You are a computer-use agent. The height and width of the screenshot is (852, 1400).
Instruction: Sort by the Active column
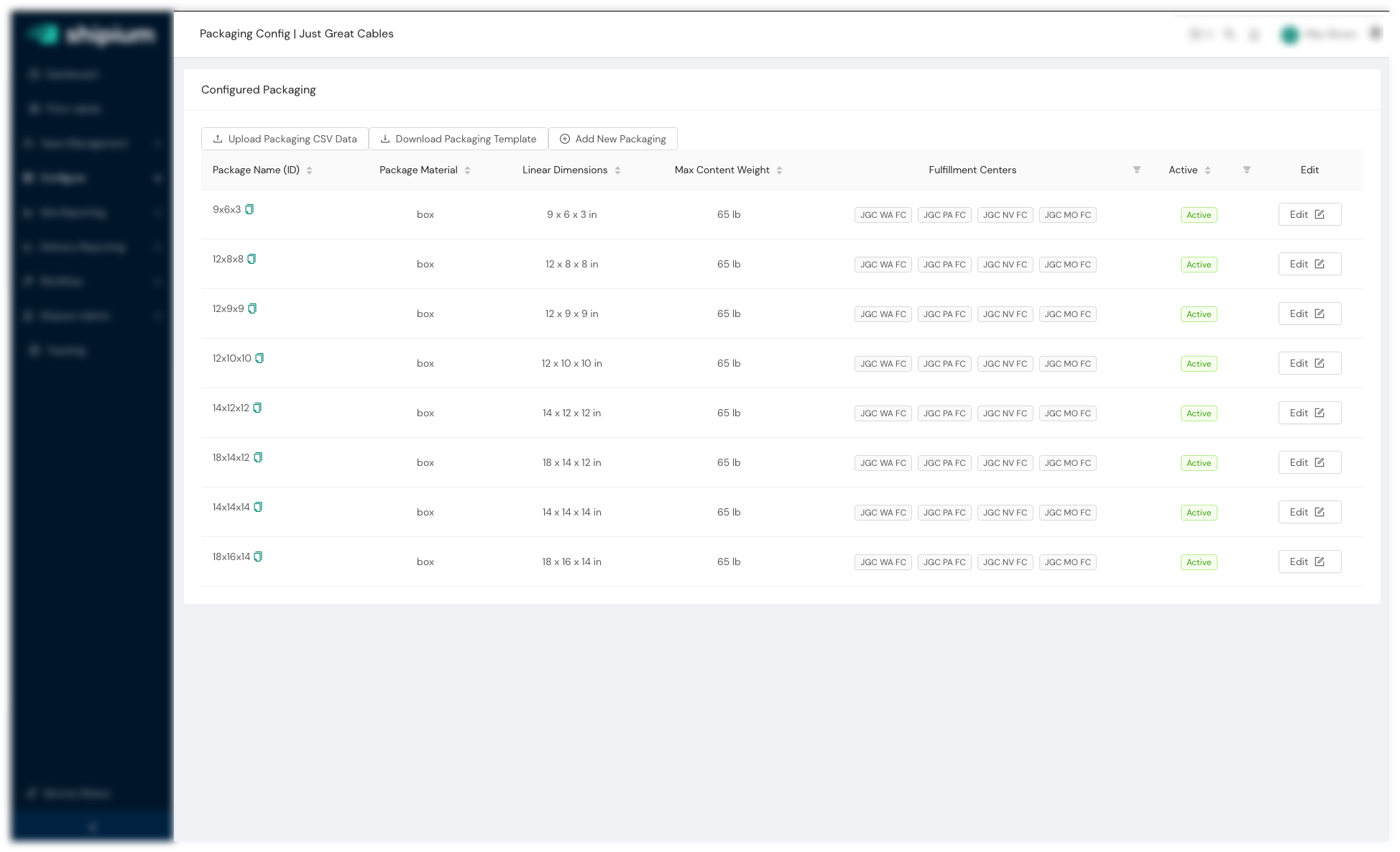point(1207,170)
